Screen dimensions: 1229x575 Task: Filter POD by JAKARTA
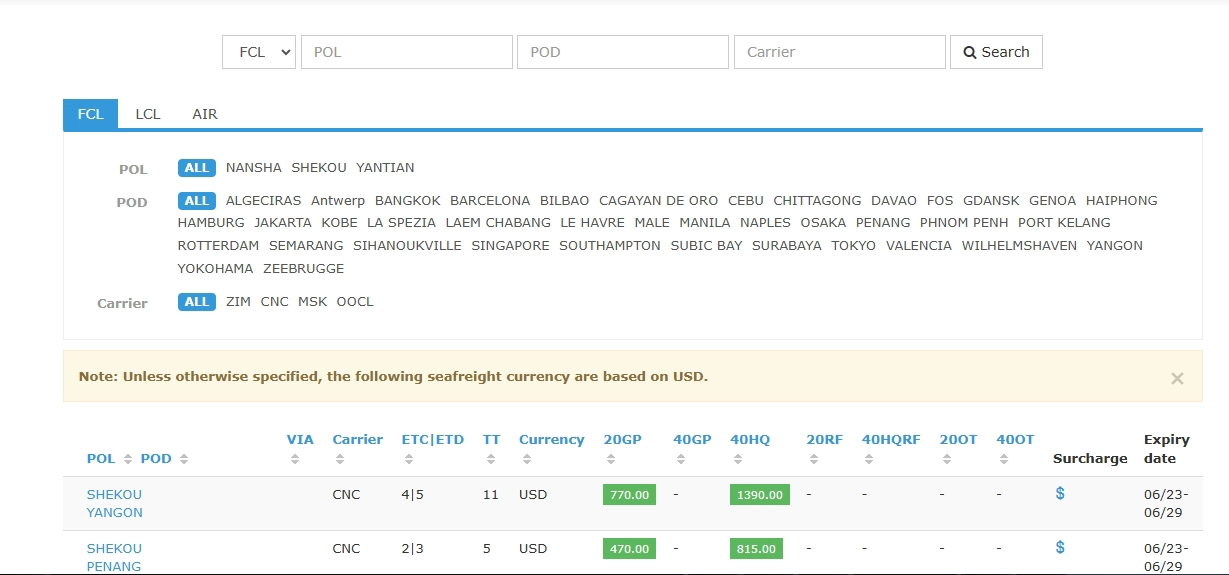point(283,223)
